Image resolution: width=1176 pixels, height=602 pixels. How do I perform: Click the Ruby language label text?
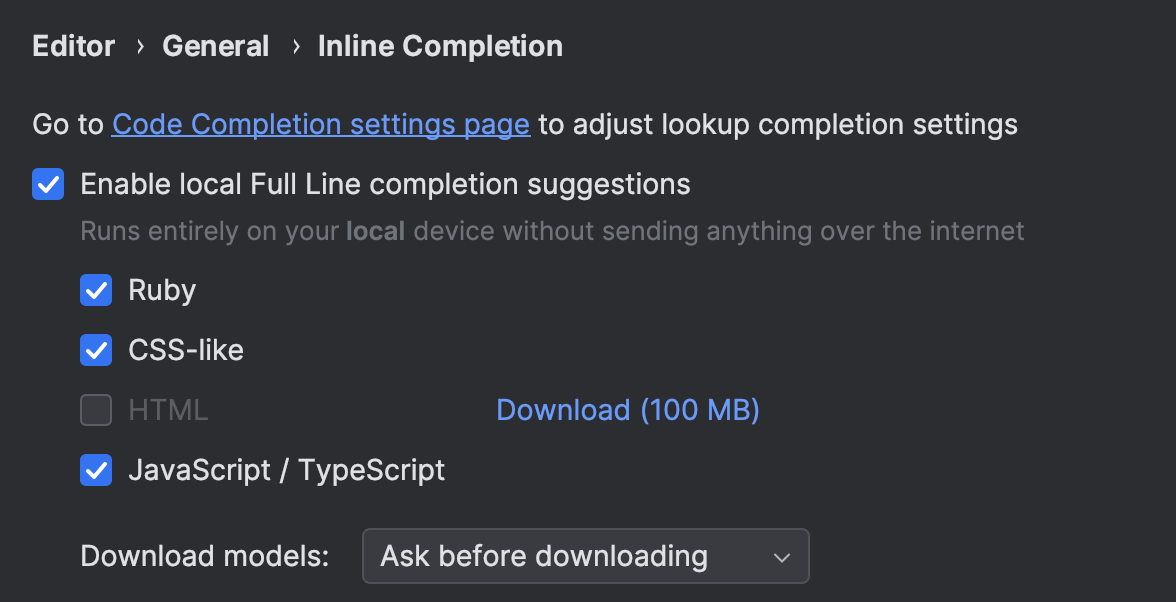tap(162, 290)
